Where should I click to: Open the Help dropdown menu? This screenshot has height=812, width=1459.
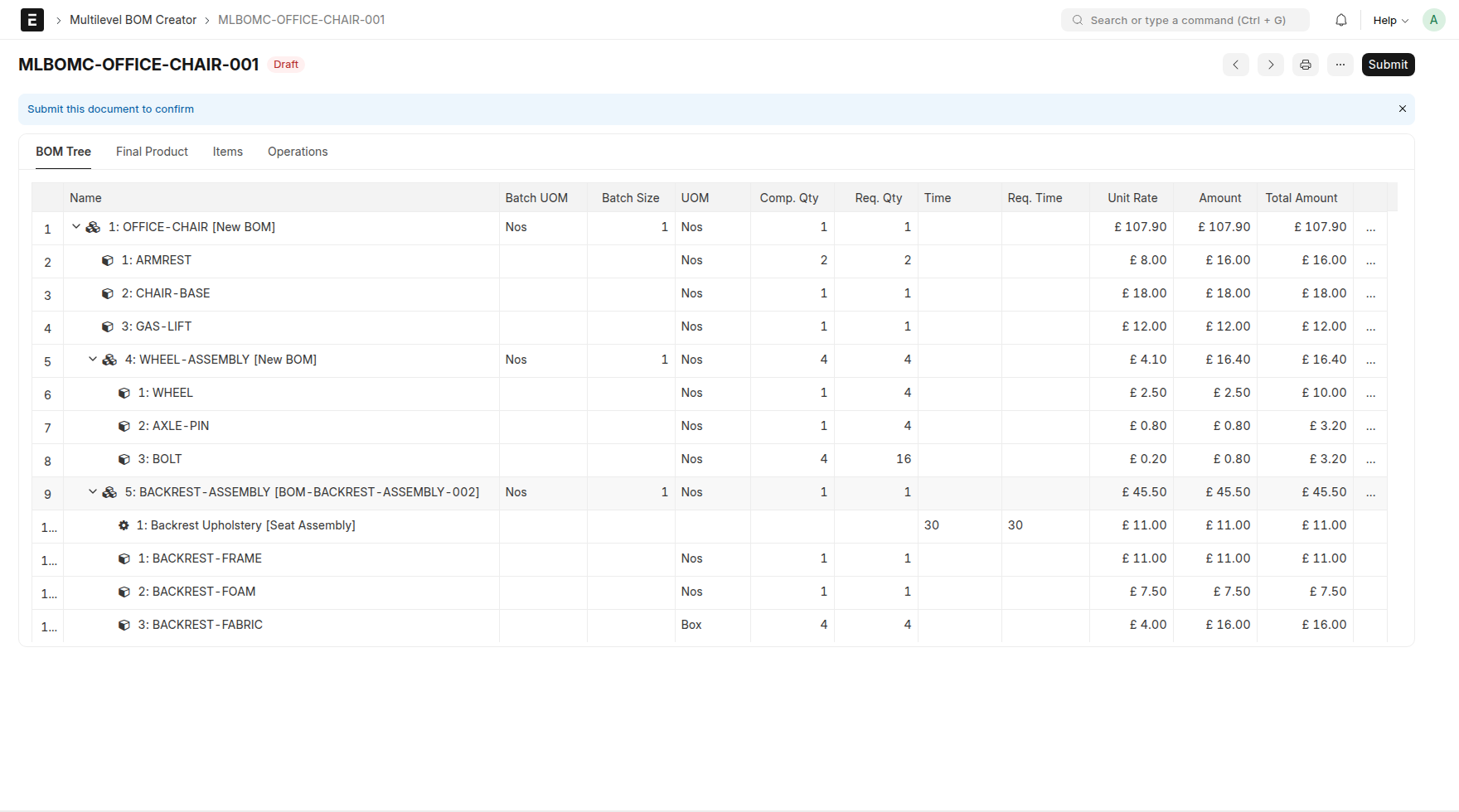(x=1390, y=20)
